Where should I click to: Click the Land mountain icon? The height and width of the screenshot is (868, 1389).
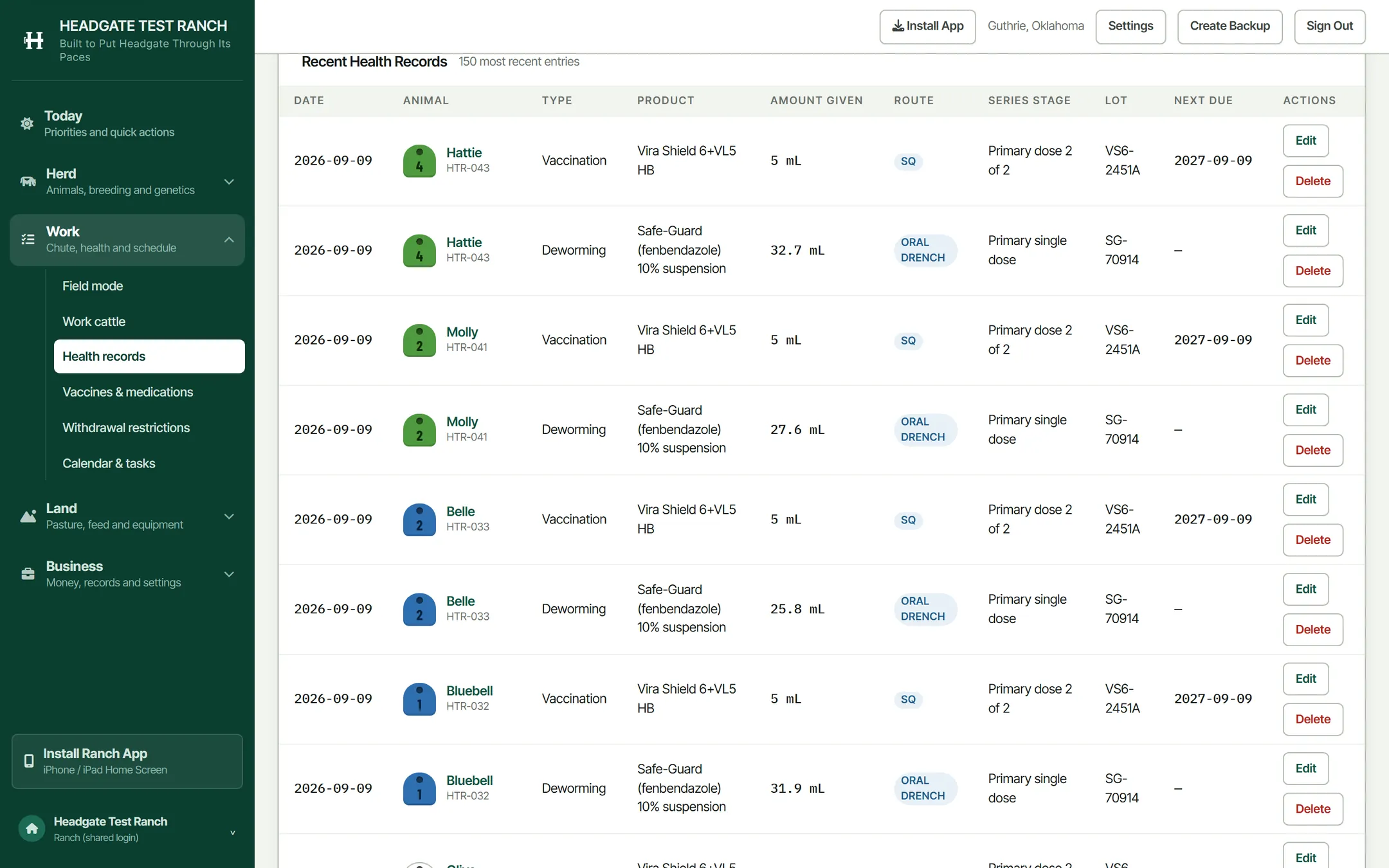tap(28, 516)
